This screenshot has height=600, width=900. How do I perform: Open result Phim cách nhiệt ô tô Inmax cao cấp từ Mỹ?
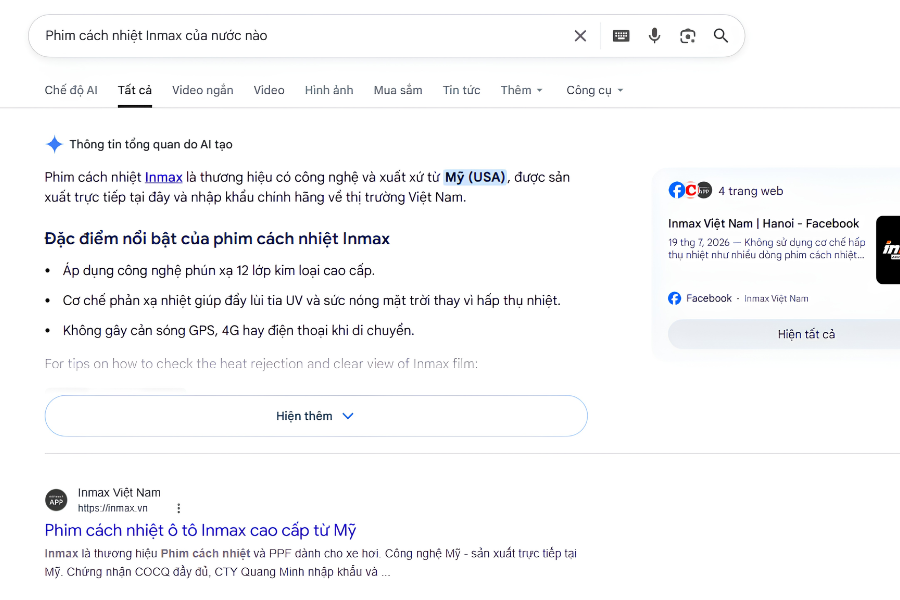tap(200, 530)
